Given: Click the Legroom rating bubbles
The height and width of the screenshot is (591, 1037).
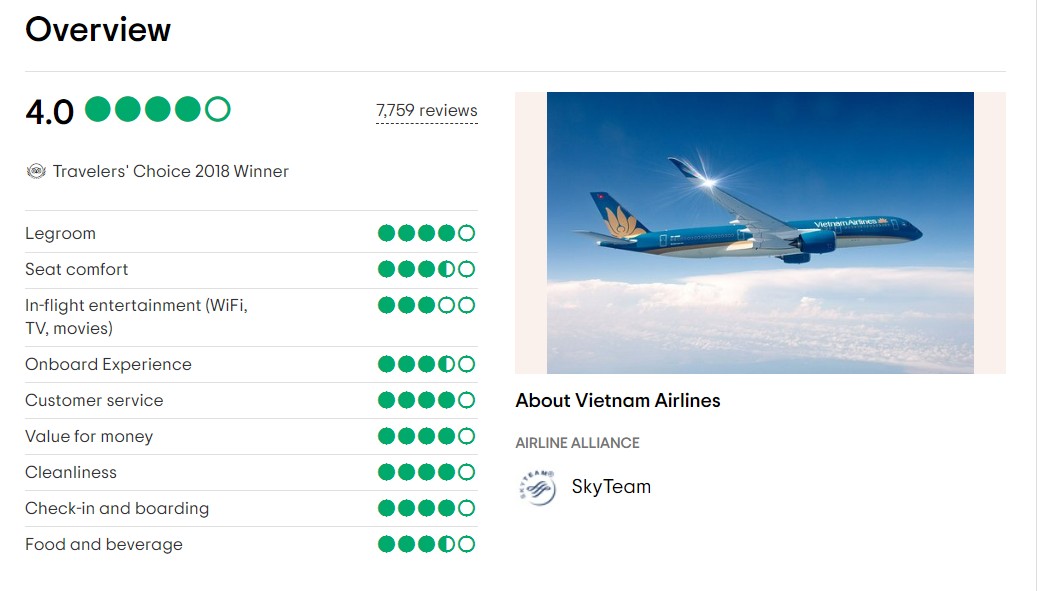Looking at the screenshot, I should point(425,233).
